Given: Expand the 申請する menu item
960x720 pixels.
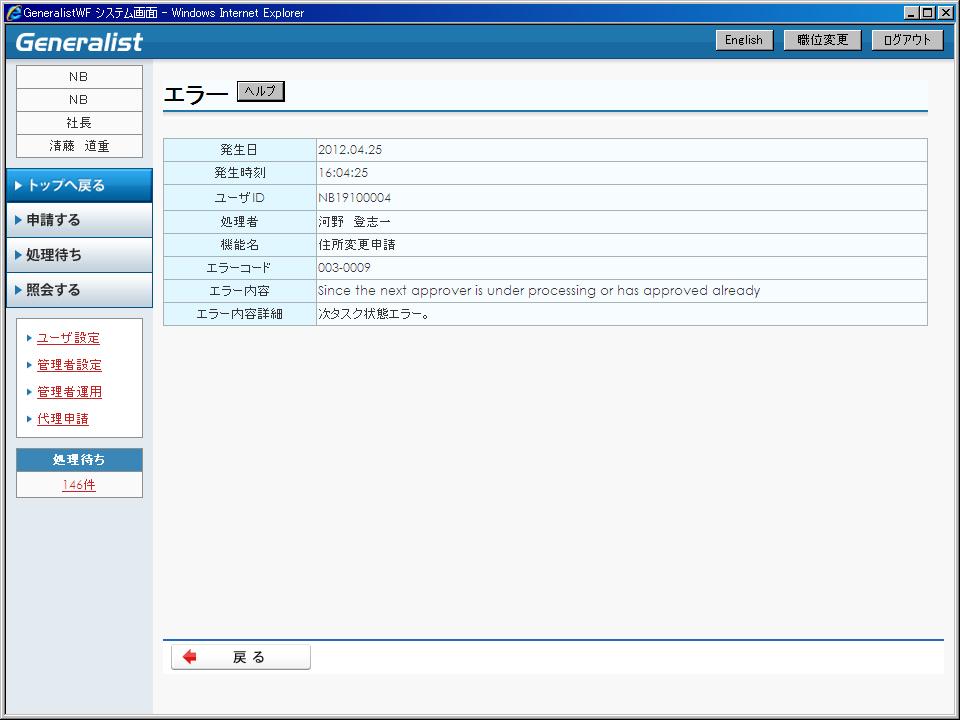Looking at the screenshot, I should pos(79,220).
